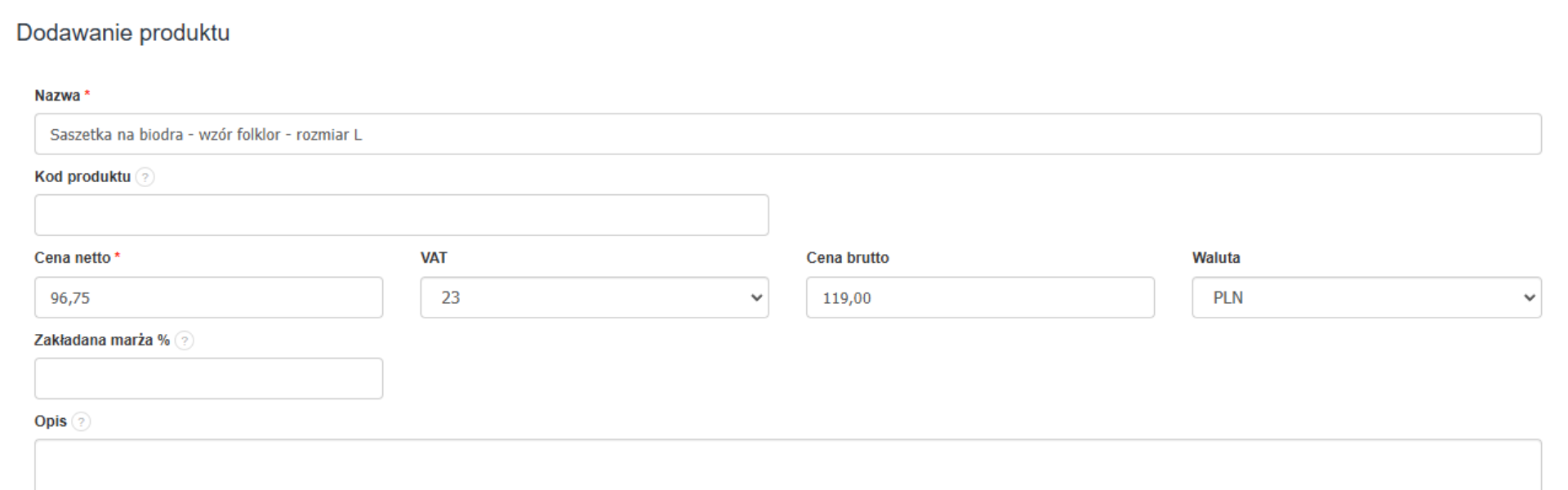Focus the Zakładana marża % input box

tap(208, 378)
